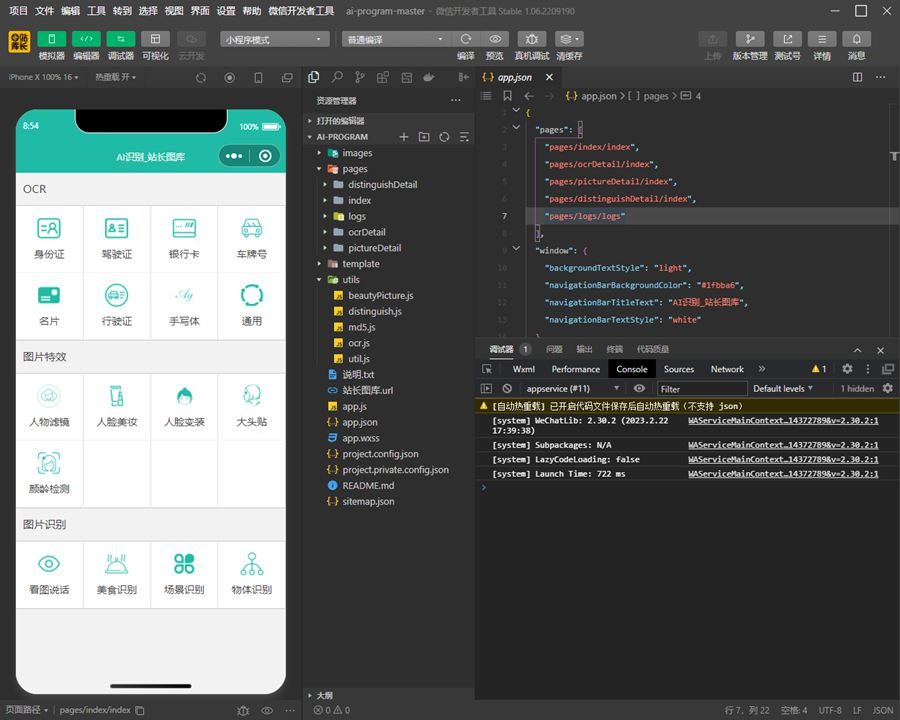Open the 小程序模式 mode dropdown
Viewport: 900px width, 720px height.
(x=275, y=40)
